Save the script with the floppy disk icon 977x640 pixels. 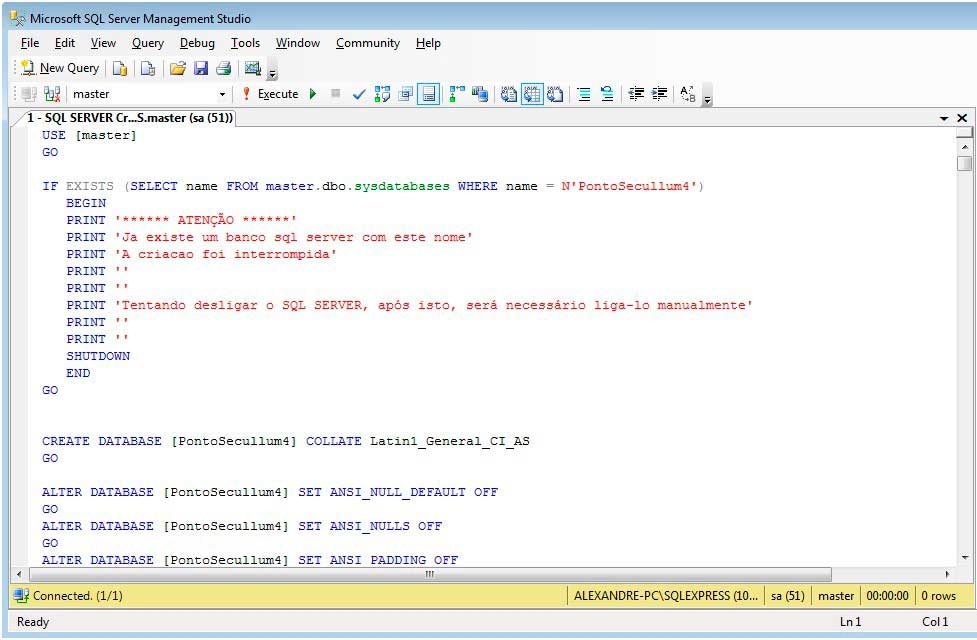click(200, 68)
